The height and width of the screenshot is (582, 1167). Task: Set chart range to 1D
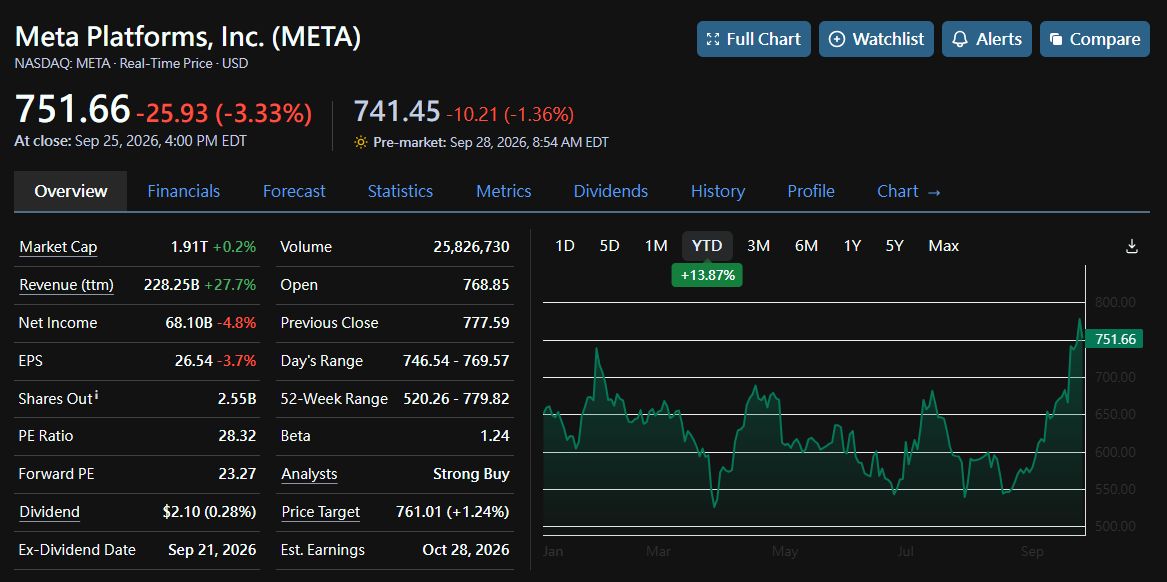565,246
